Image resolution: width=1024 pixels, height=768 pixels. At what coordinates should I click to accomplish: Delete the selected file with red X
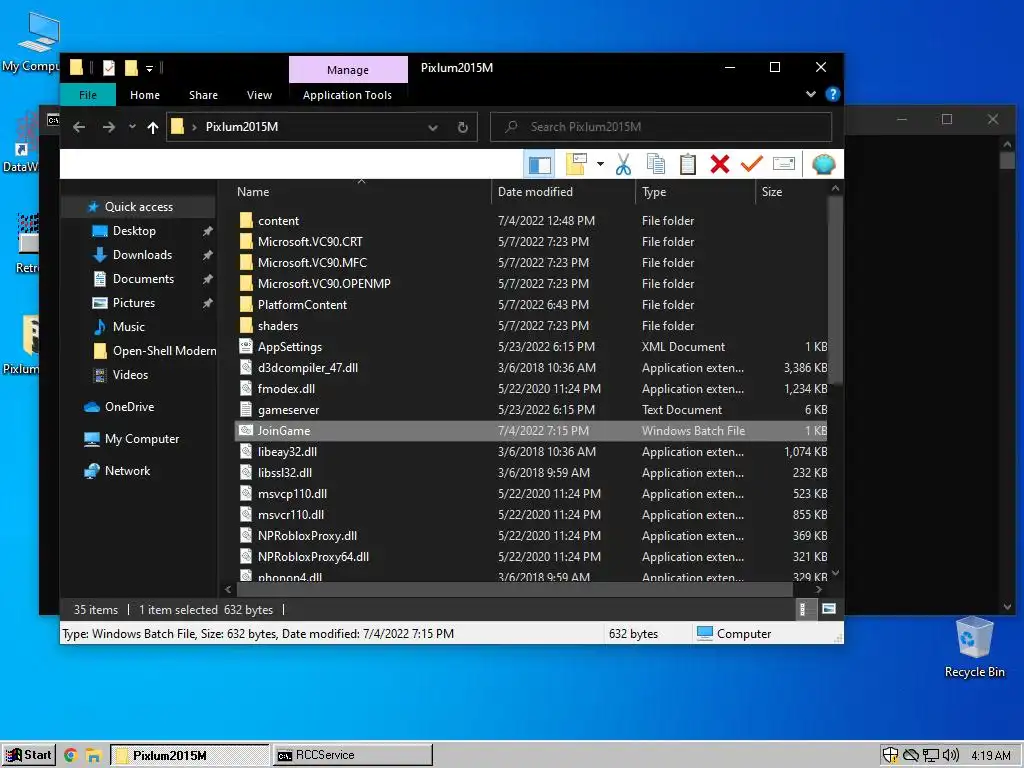tap(720, 165)
